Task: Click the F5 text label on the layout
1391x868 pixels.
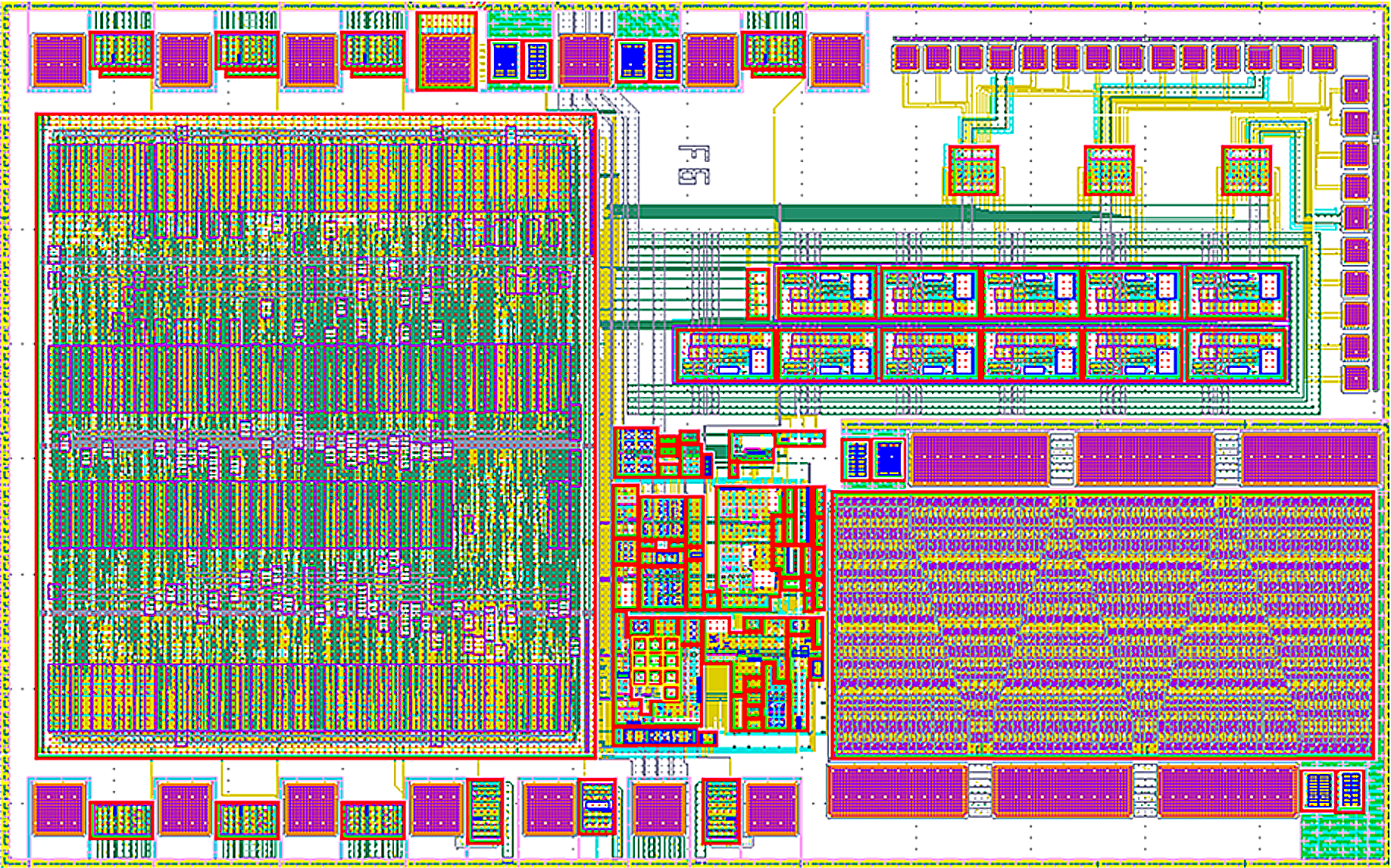Action: click(x=694, y=165)
